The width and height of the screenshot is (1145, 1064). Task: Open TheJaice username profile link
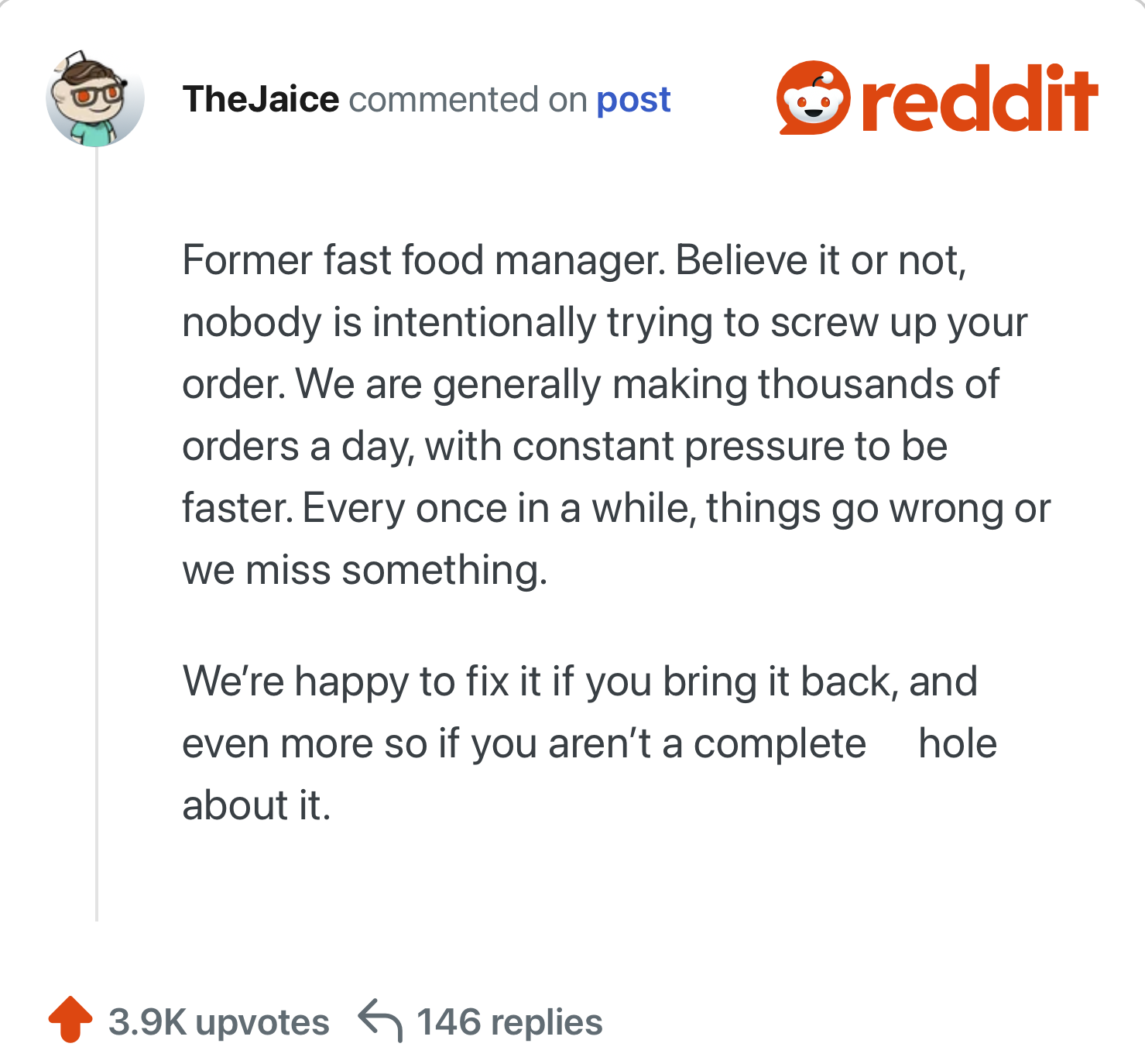260,99
